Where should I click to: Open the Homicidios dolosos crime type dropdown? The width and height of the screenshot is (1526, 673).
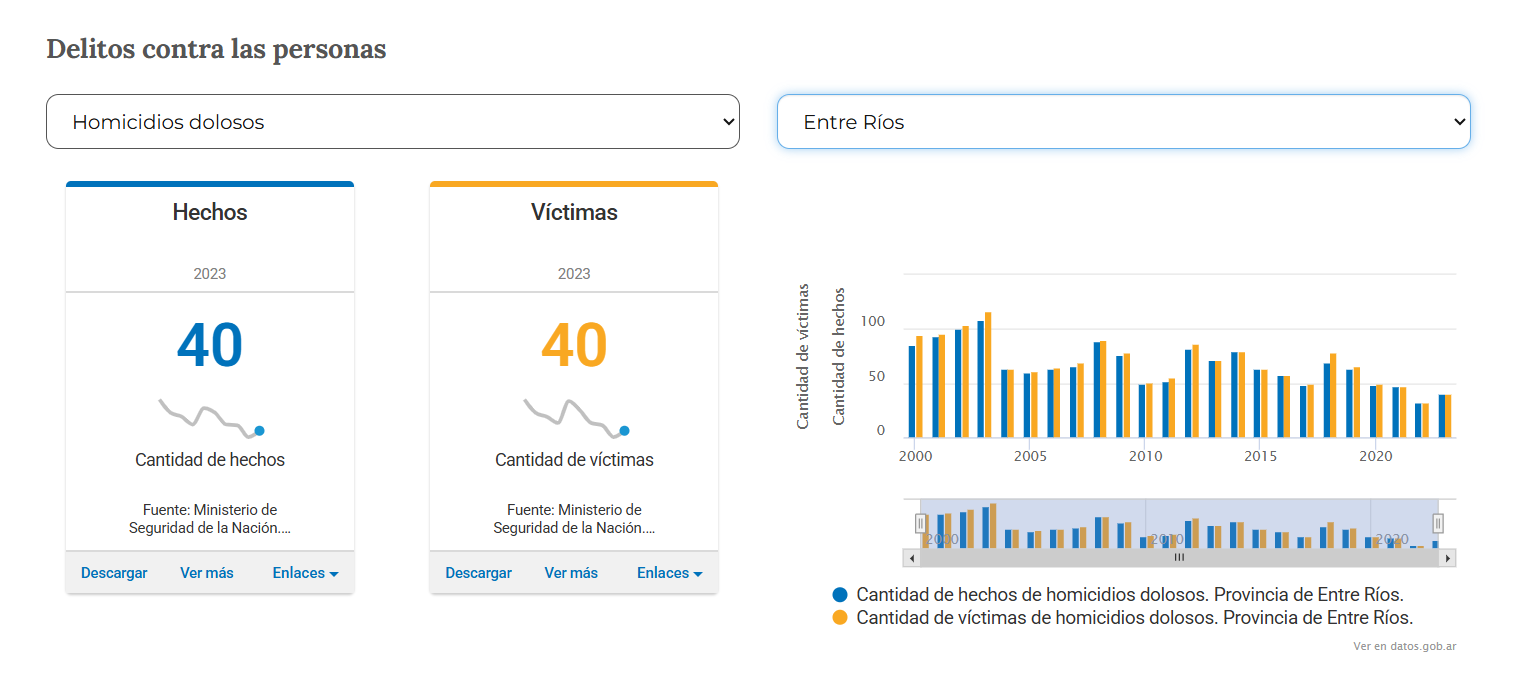(x=392, y=122)
